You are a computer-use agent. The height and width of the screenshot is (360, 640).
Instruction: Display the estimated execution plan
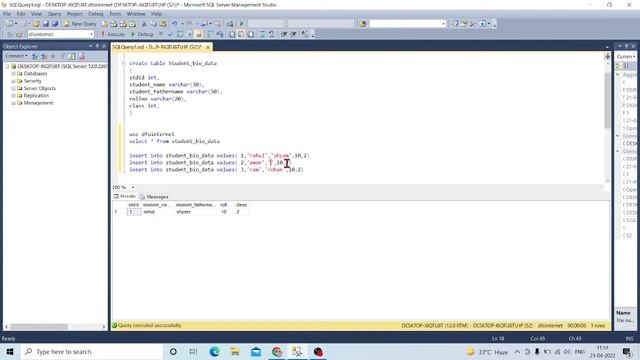(180, 34)
